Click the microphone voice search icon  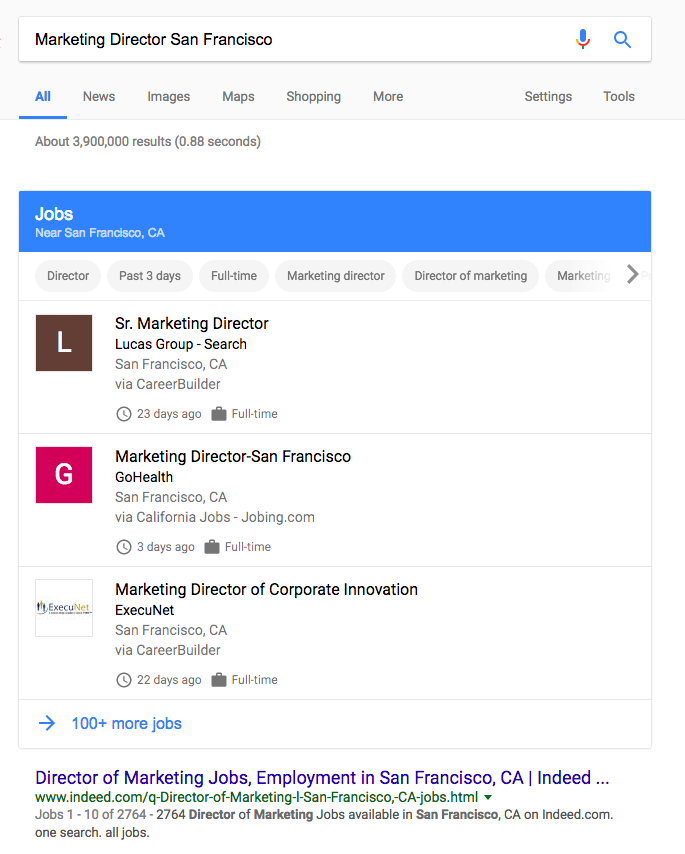coord(583,39)
